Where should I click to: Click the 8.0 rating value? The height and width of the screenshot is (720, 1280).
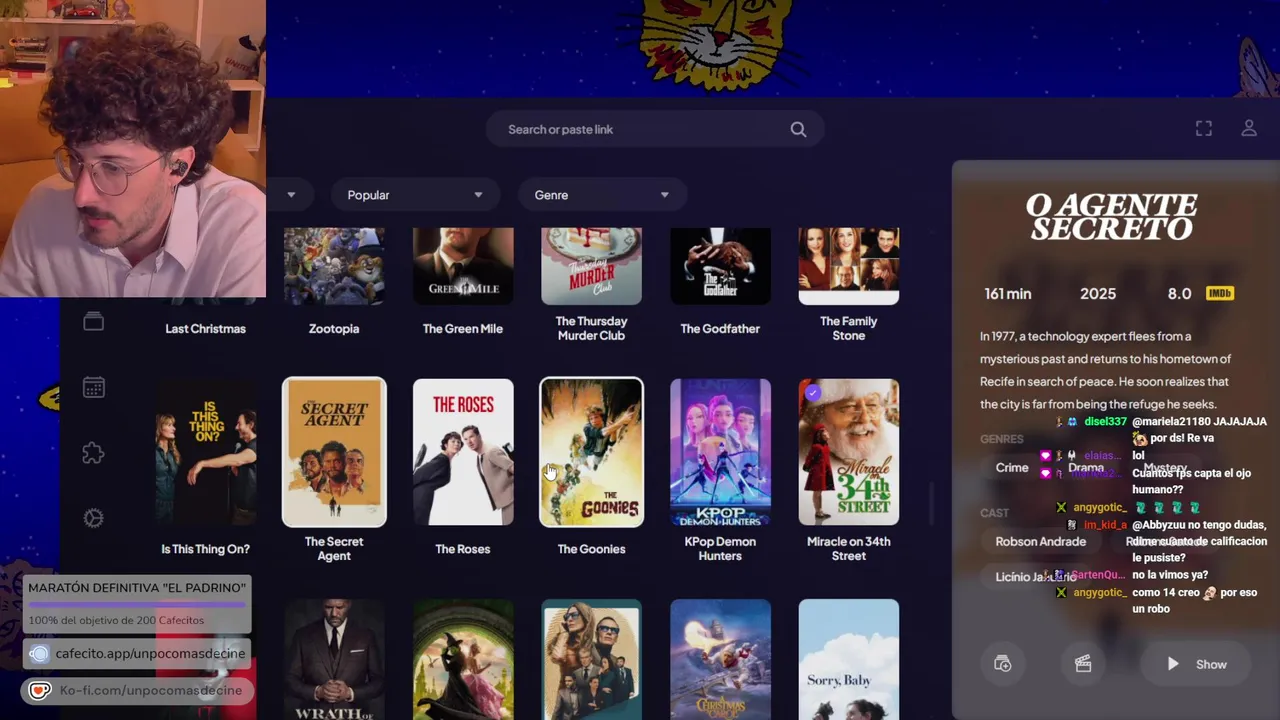click(x=1179, y=294)
